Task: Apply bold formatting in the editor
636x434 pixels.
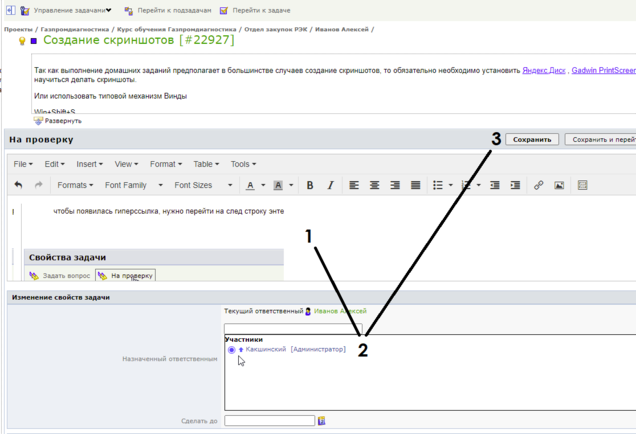Action: pos(310,185)
